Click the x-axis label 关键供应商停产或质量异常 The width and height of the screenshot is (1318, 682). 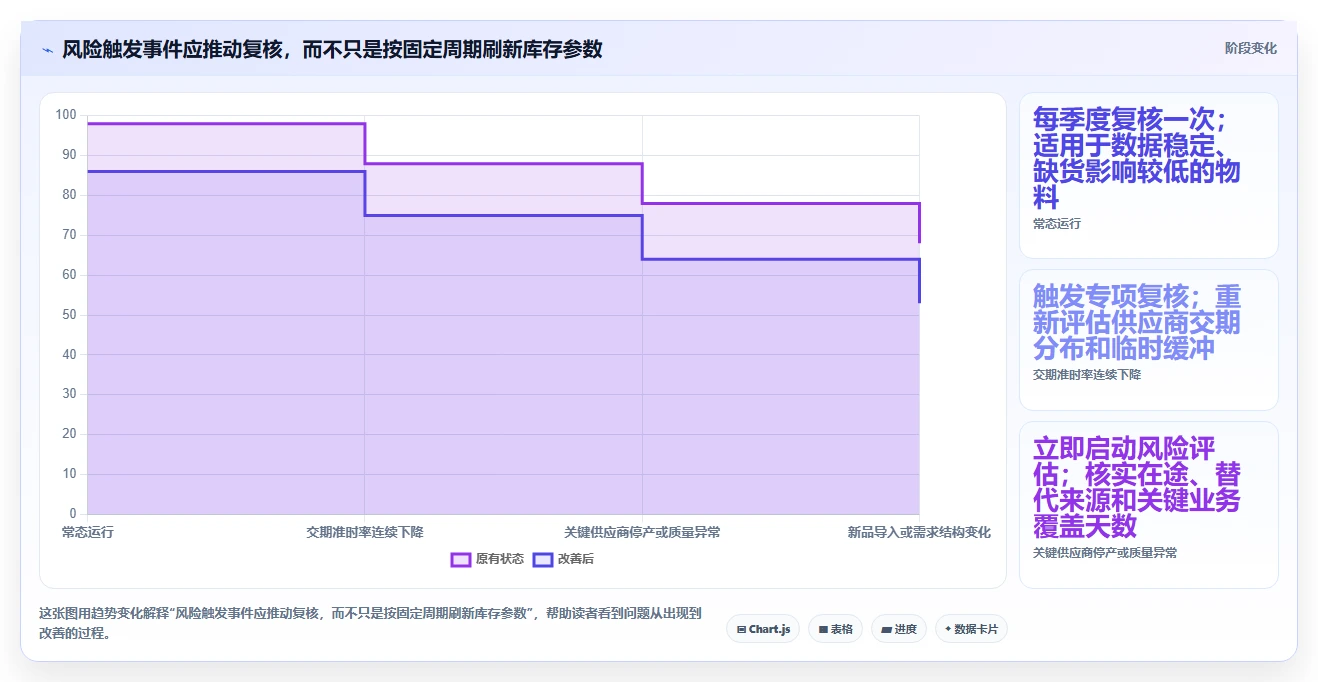click(642, 533)
